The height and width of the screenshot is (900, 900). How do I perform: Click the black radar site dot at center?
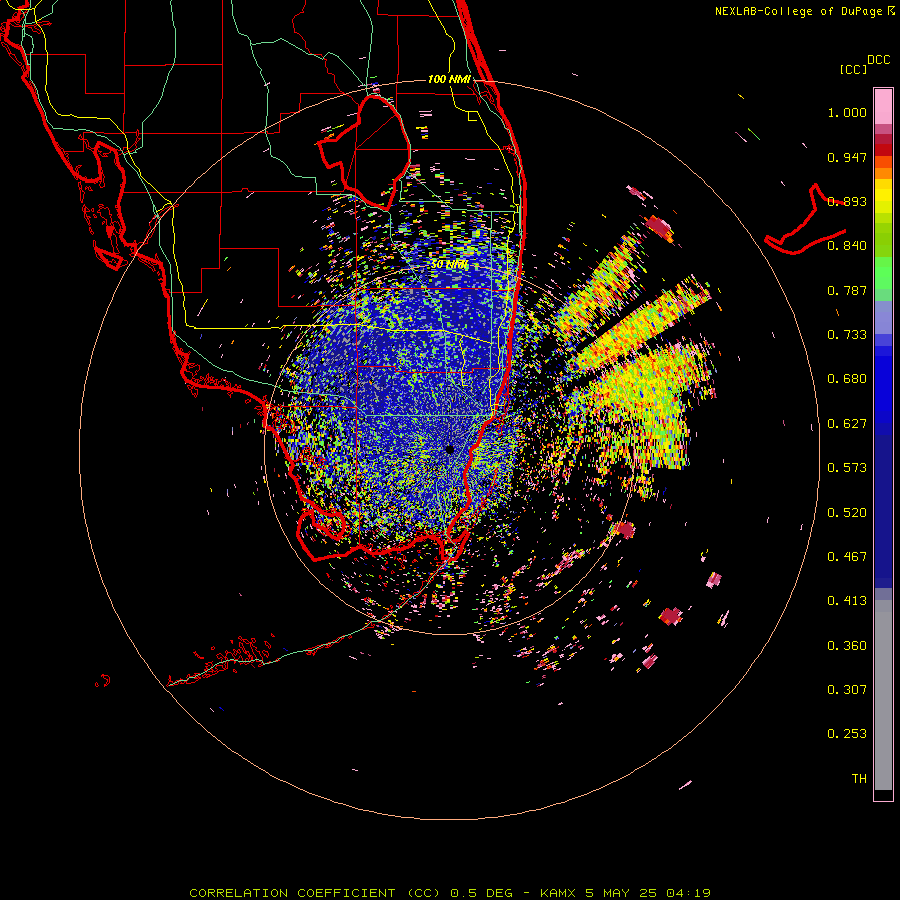pyautogui.click(x=449, y=449)
